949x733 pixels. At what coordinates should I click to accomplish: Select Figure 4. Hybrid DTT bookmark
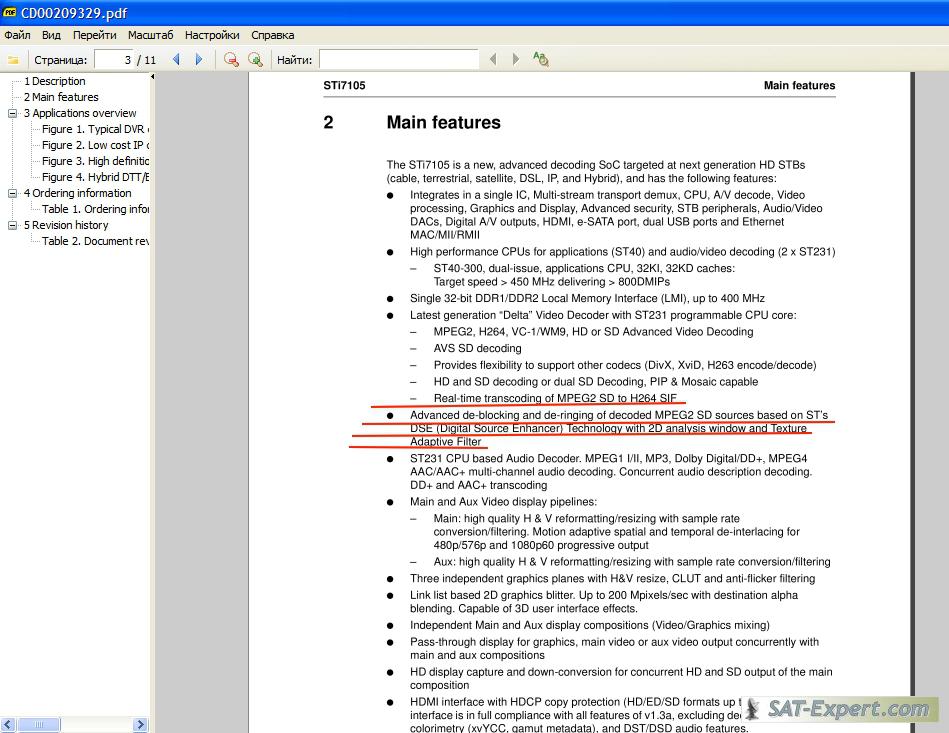click(x=95, y=177)
